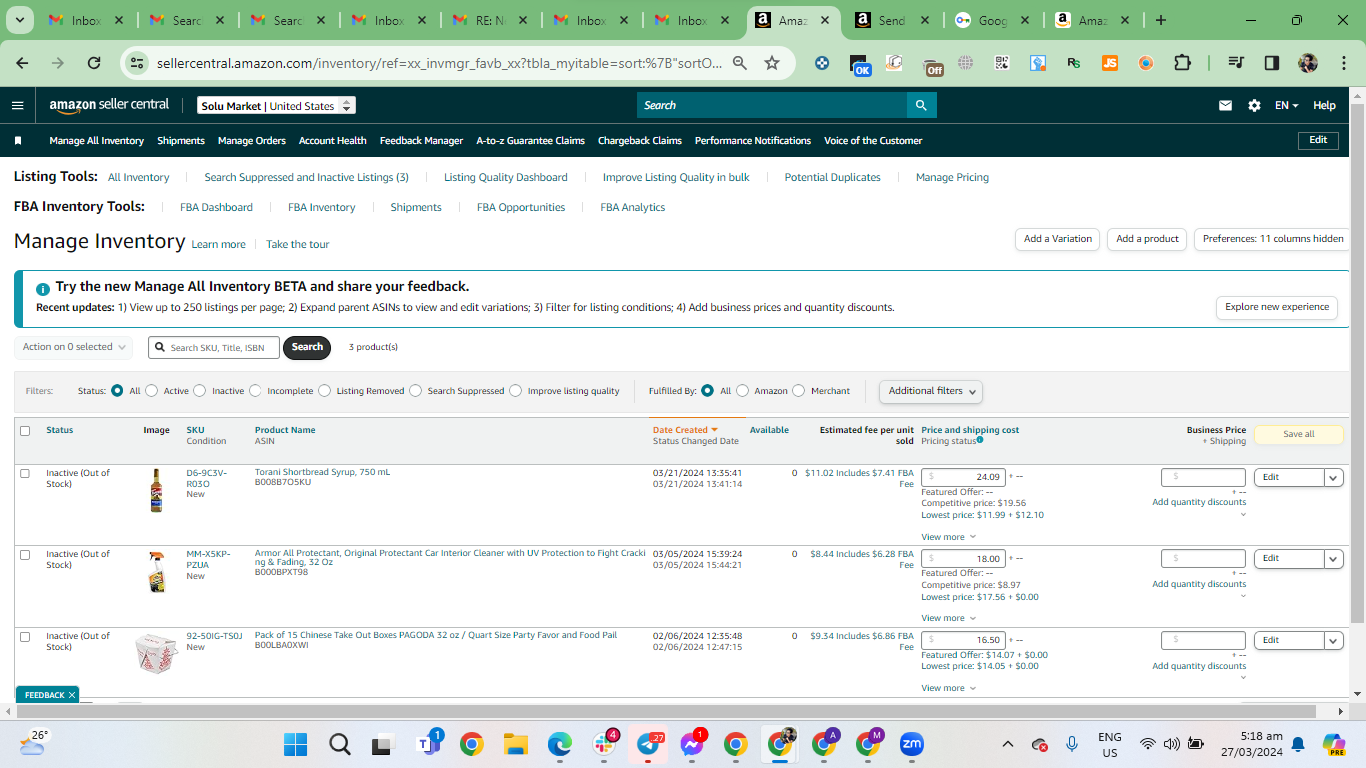Image resolution: width=1366 pixels, height=768 pixels.
Task: Select the Listing Removed status filter
Action: point(324,391)
